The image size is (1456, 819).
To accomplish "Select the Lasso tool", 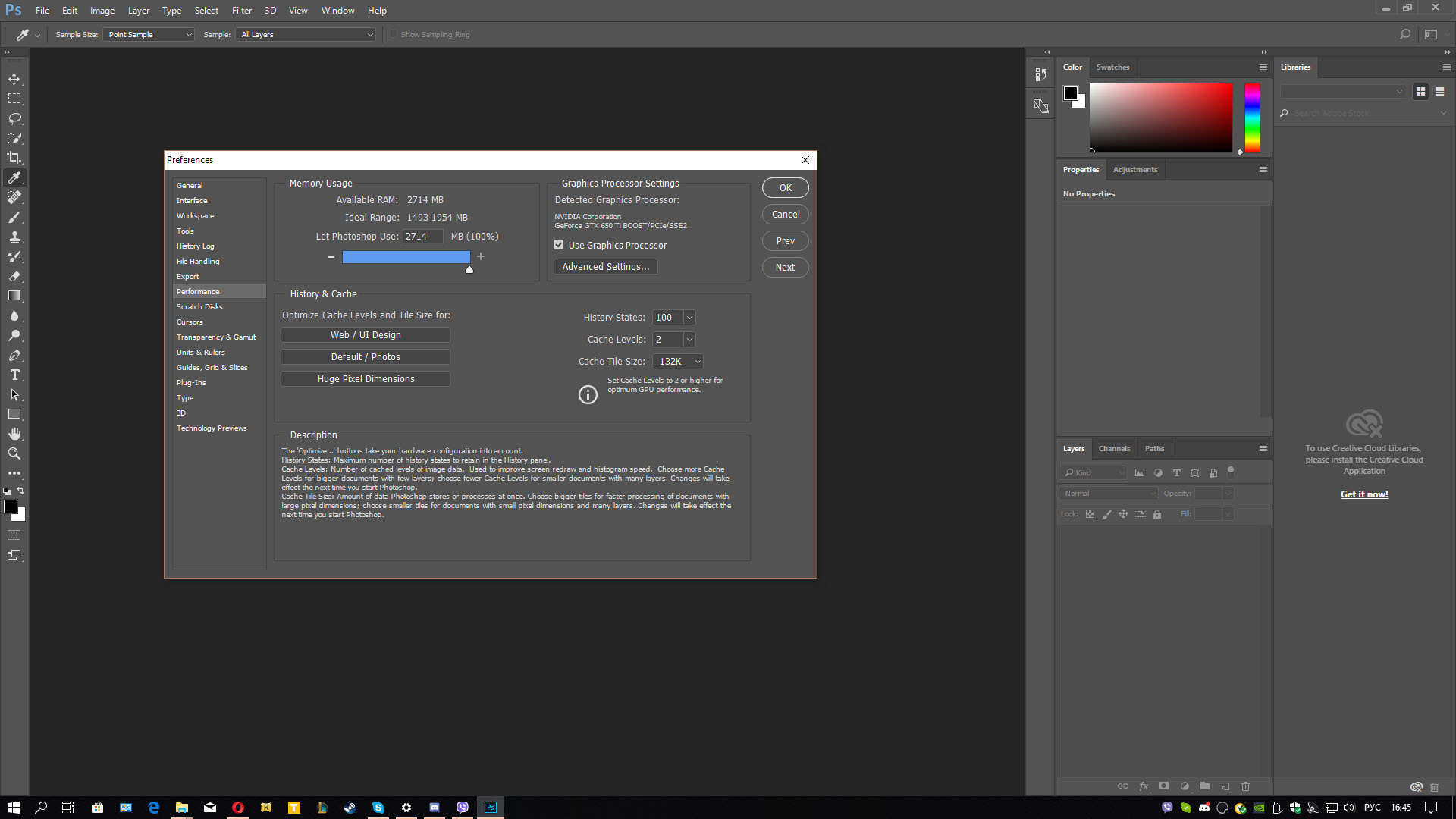I will [14, 118].
